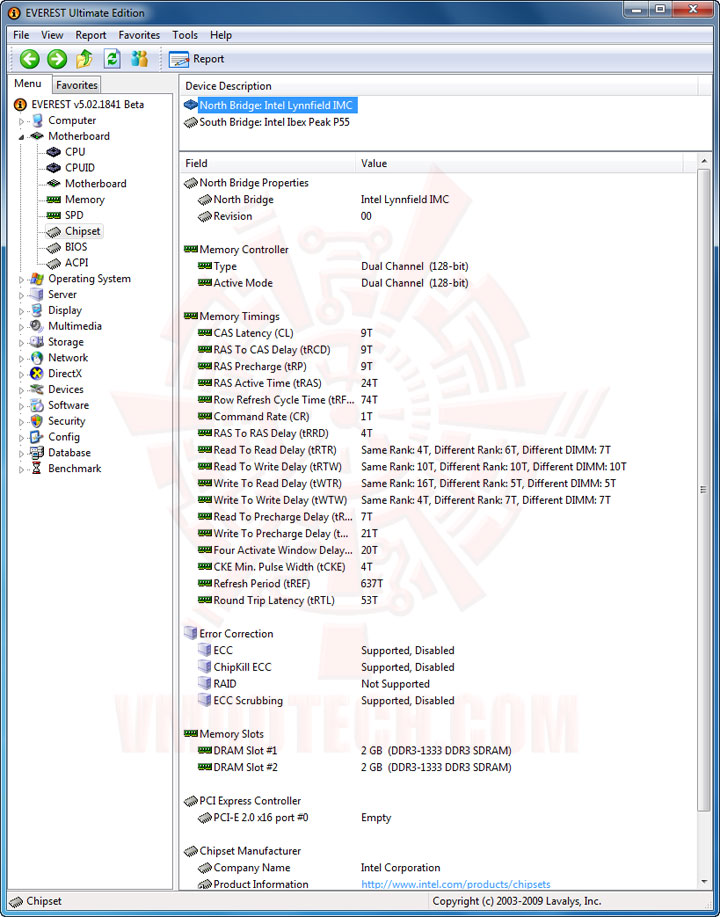Click the Up folder-level toolbar icon

[x=84, y=58]
